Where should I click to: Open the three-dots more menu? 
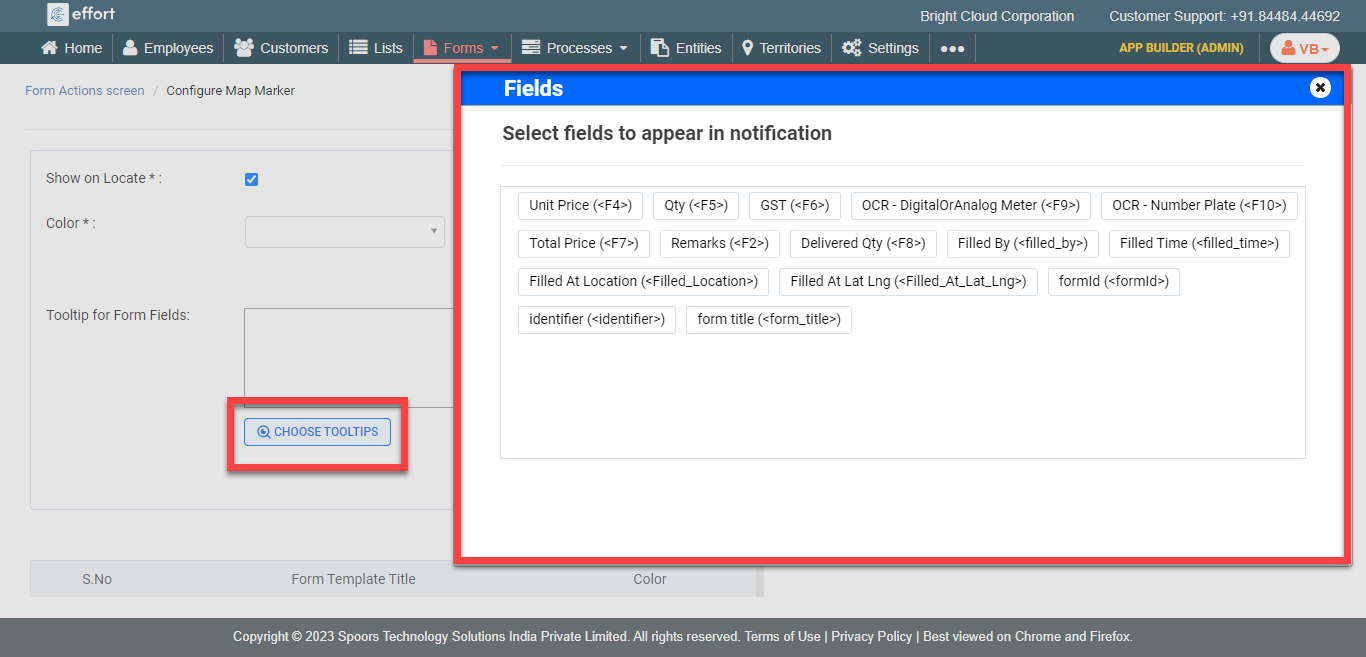952,48
